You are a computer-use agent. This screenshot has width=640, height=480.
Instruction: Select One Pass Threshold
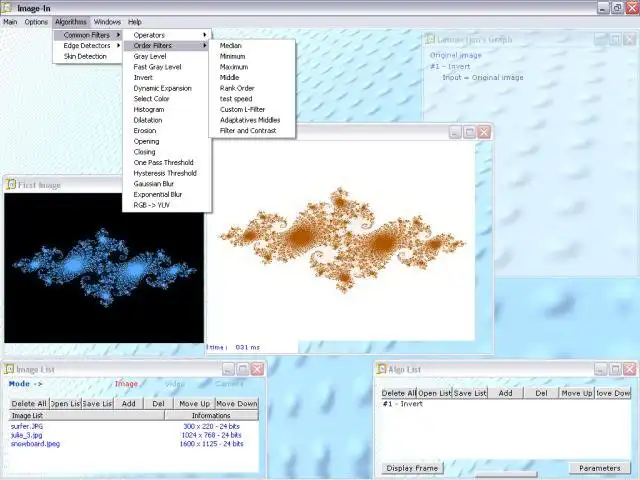coord(167,162)
